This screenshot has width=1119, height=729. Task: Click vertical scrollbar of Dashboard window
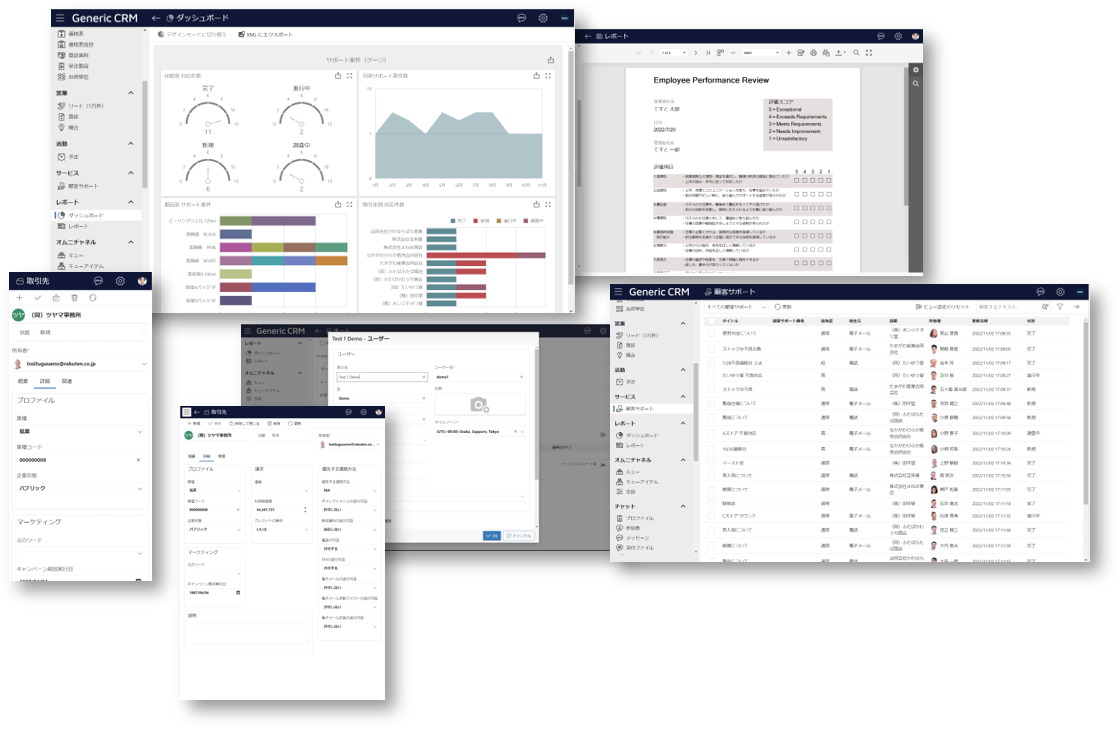tap(570, 168)
